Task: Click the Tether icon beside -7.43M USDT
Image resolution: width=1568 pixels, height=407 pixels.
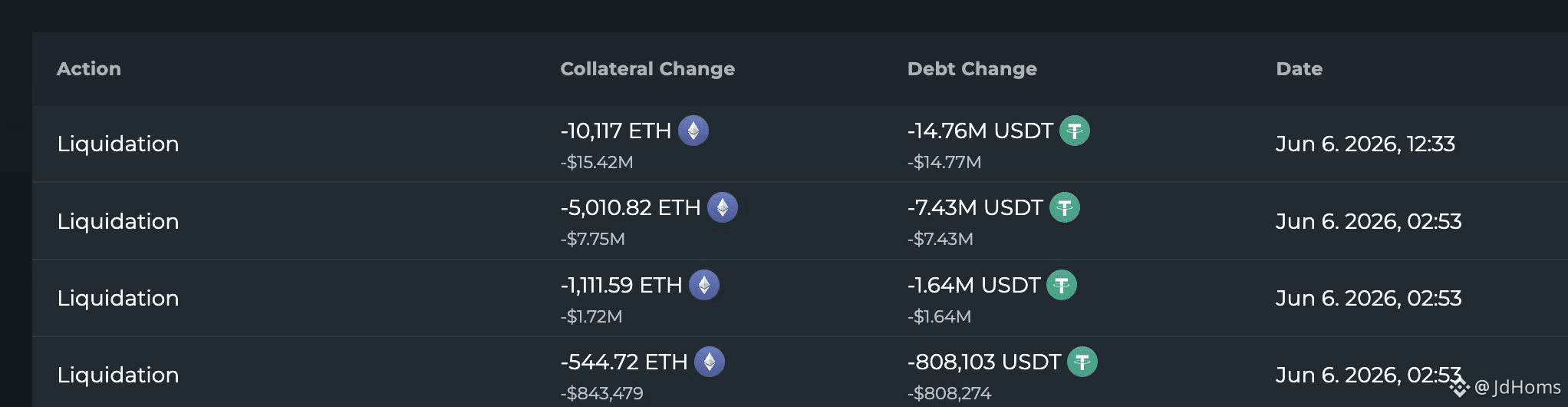Action: click(x=1065, y=207)
